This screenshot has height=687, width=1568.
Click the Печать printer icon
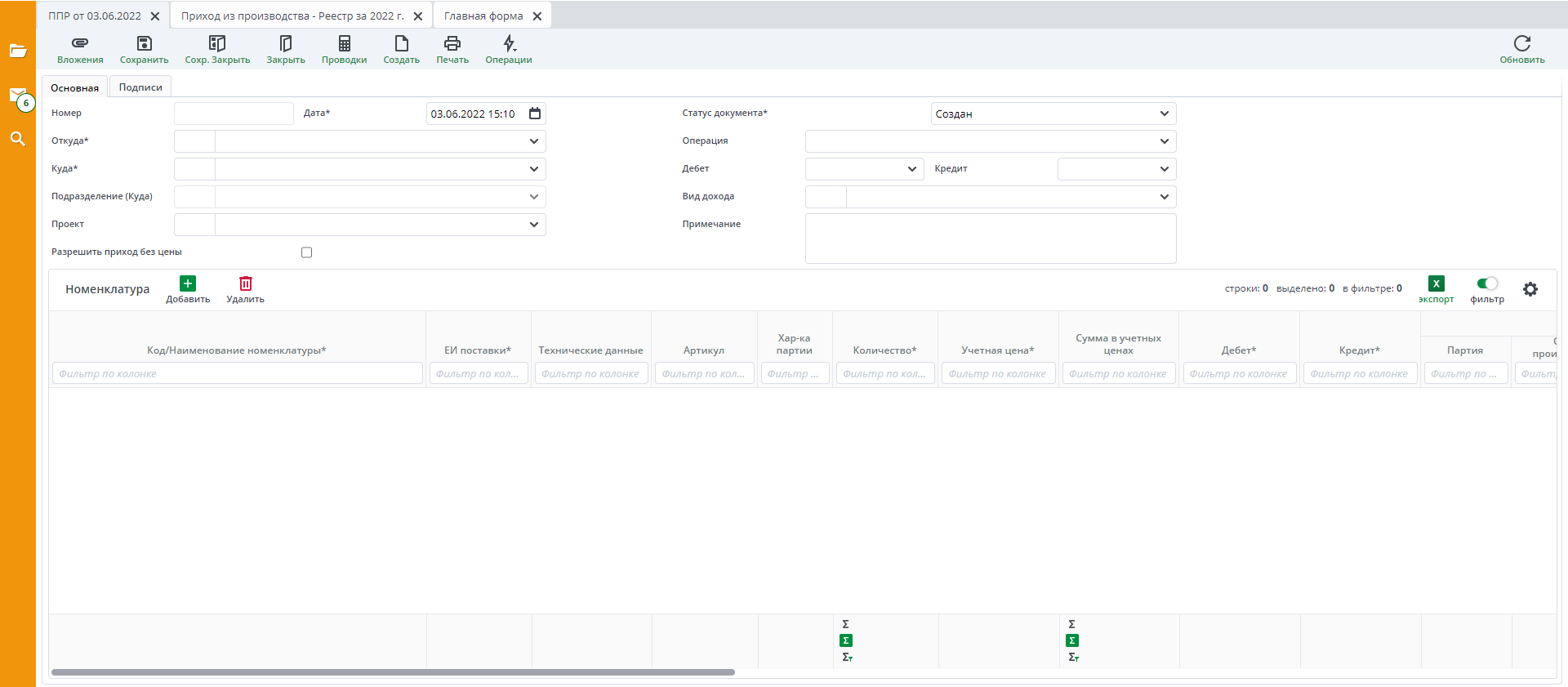(452, 43)
